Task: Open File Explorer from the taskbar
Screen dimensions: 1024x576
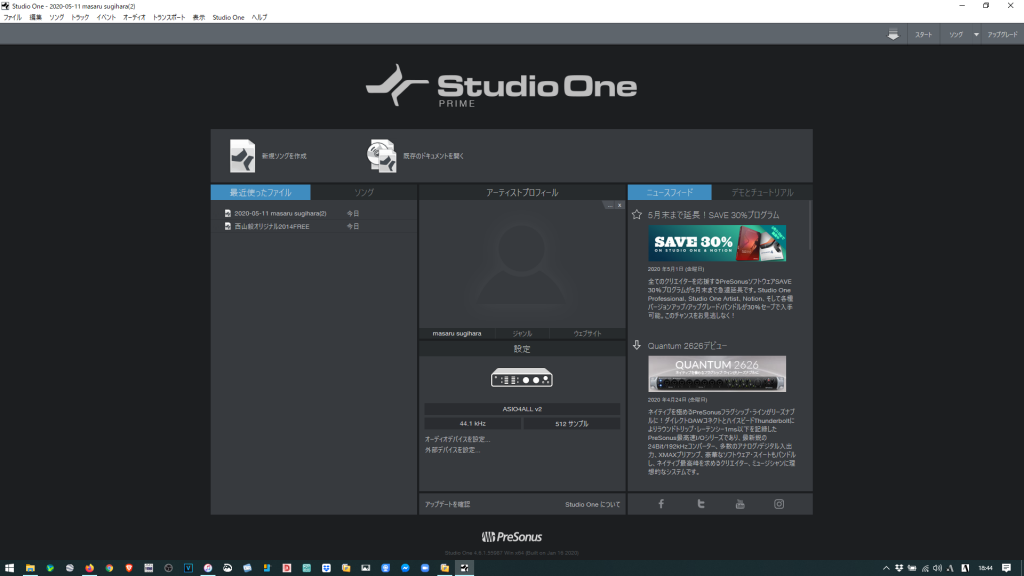Action: 30,568
